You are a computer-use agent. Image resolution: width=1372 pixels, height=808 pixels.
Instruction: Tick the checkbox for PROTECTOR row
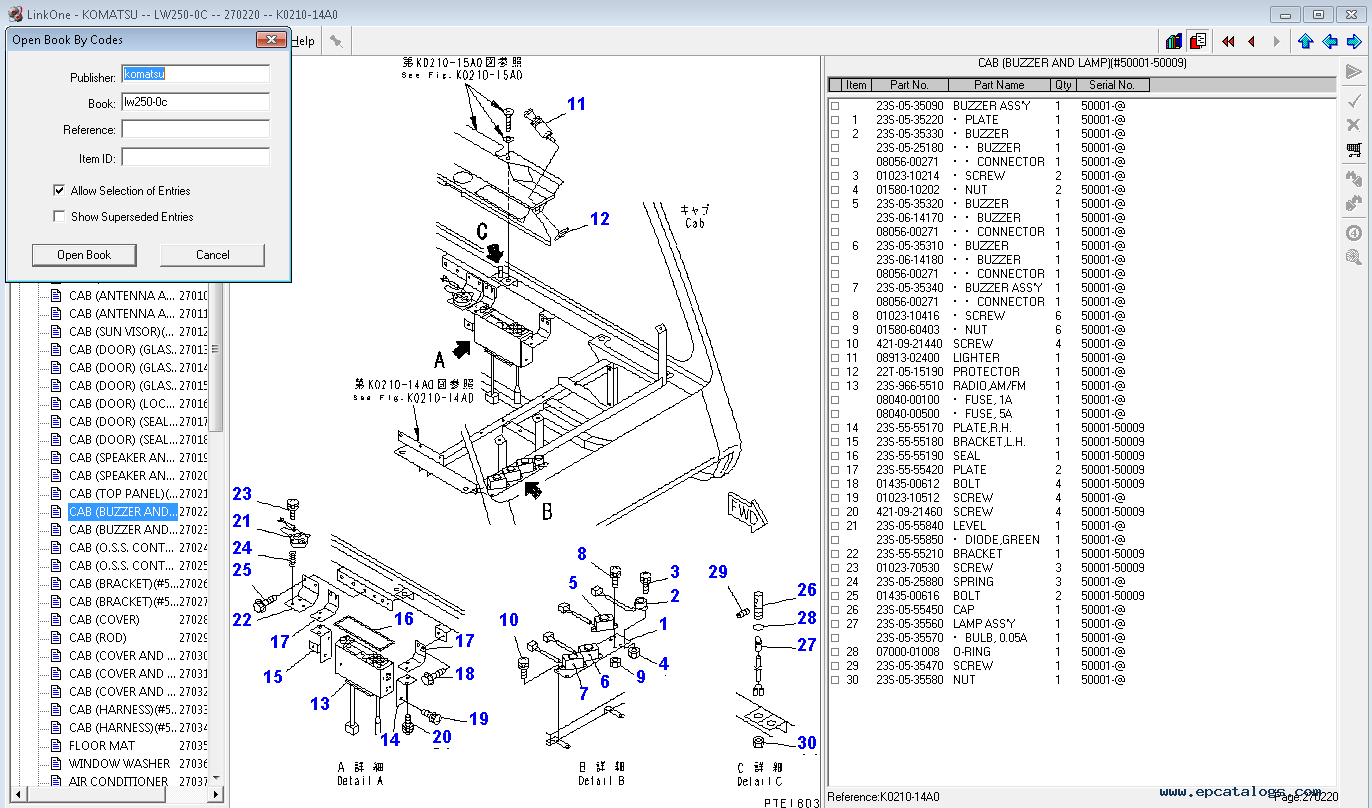[x=835, y=372]
